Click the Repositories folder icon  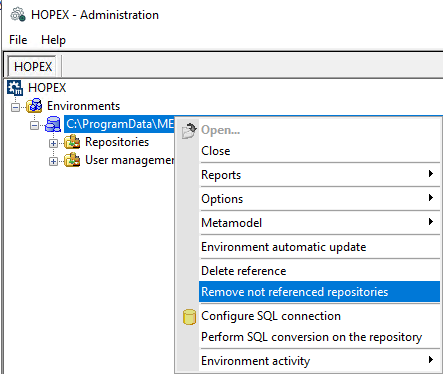[x=72, y=142]
